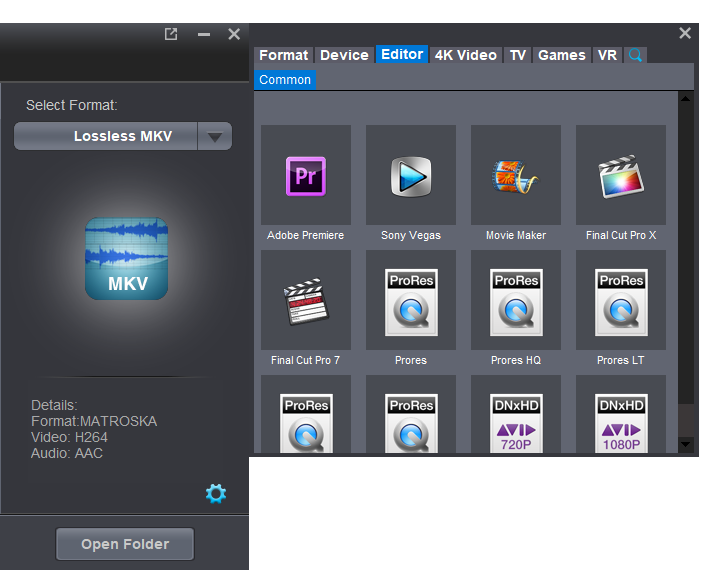Open the Lossless MKV format selector
This screenshot has height=588, width=710.
(x=123, y=136)
